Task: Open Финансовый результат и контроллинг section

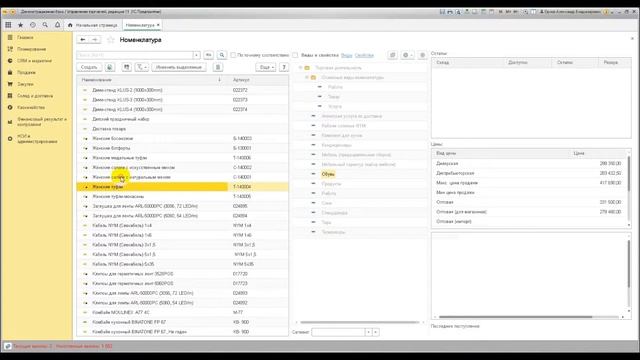Action: pyautogui.click(x=42, y=121)
